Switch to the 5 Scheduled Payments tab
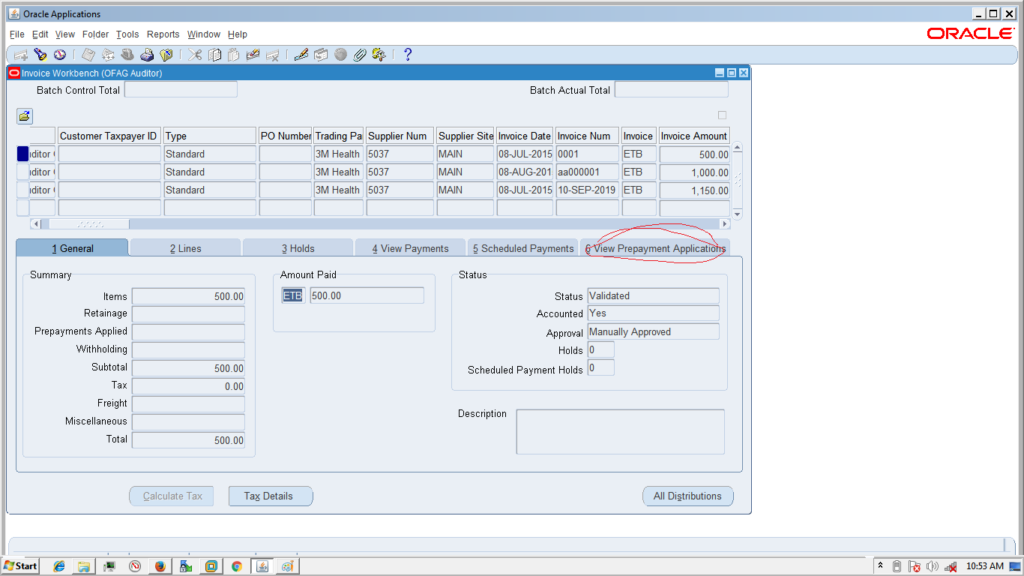Viewport: 1024px width, 576px height. 523,248
